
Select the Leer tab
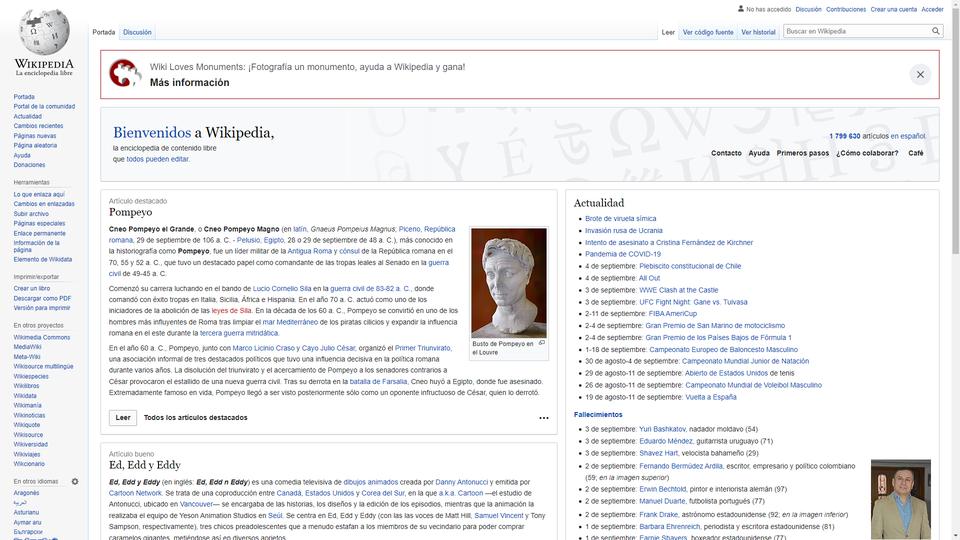coord(668,32)
